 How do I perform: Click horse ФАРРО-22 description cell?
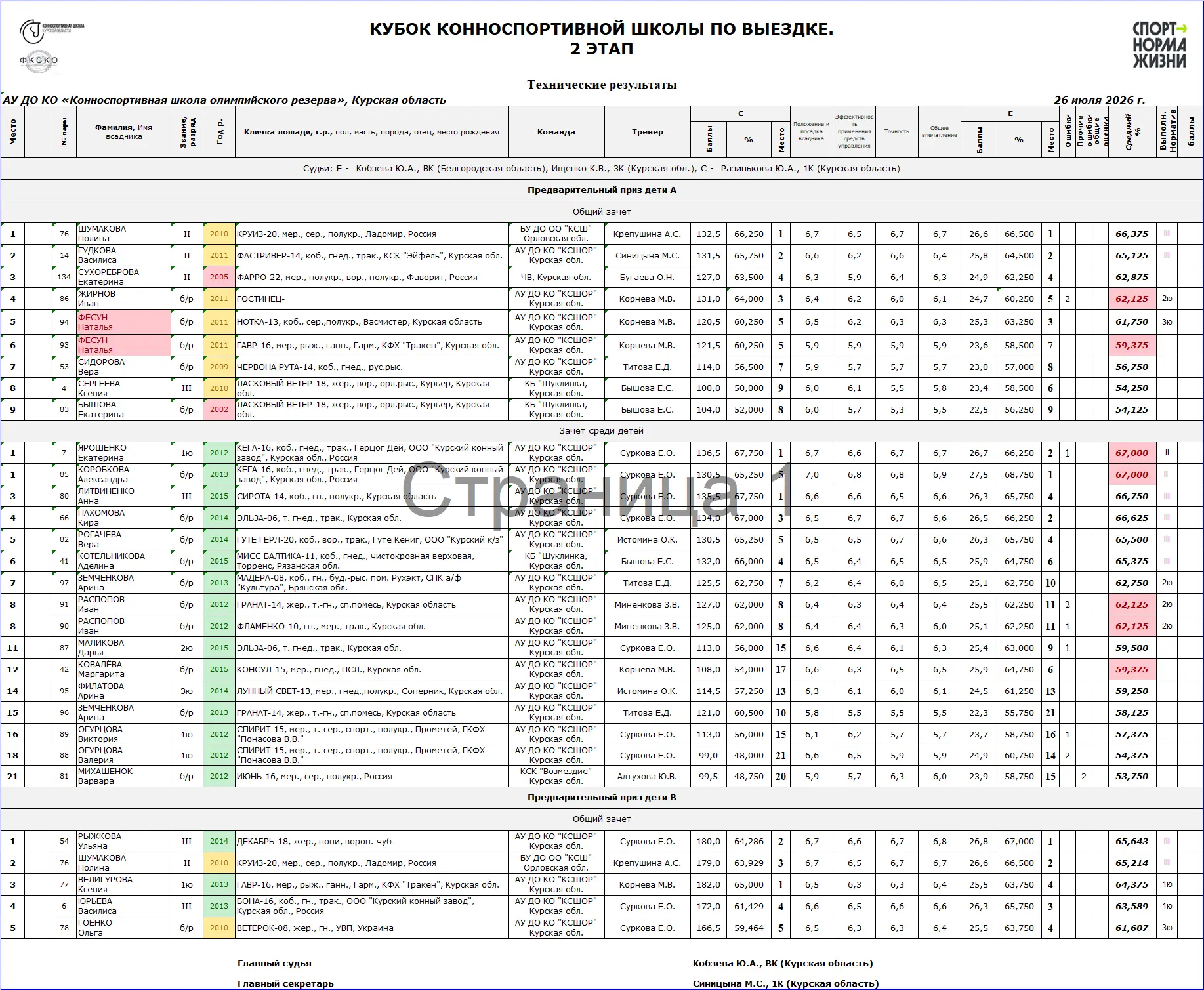pyautogui.click(x=371, y=277)
